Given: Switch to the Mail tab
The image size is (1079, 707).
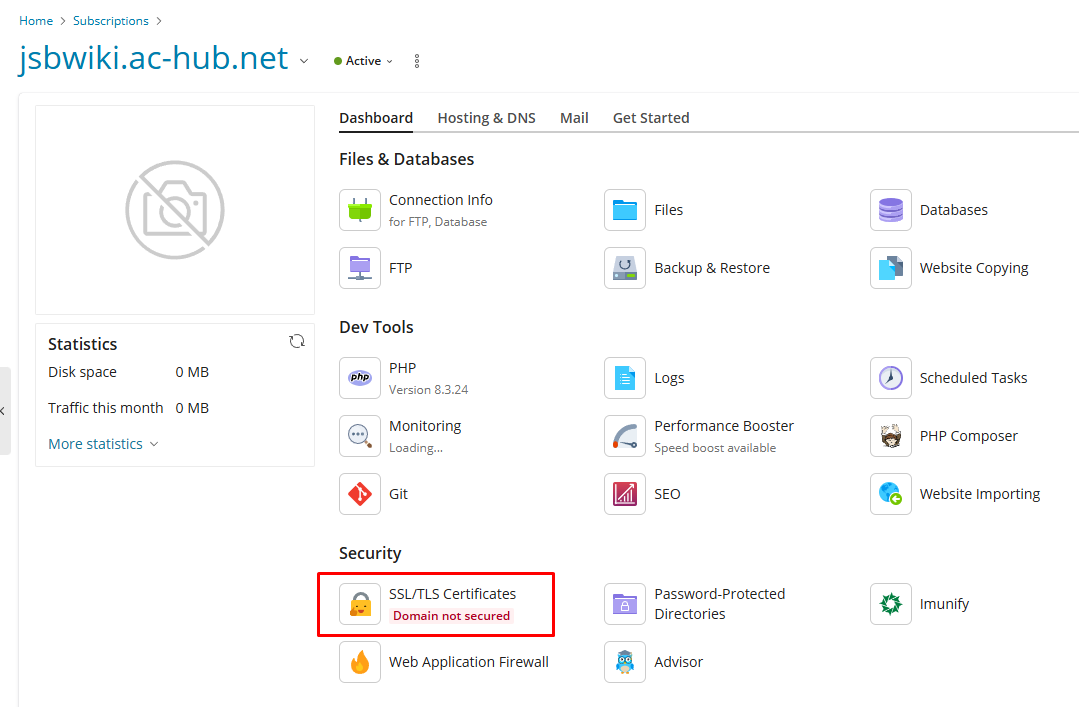Looking at the screenshot, I should pos(574,118).
